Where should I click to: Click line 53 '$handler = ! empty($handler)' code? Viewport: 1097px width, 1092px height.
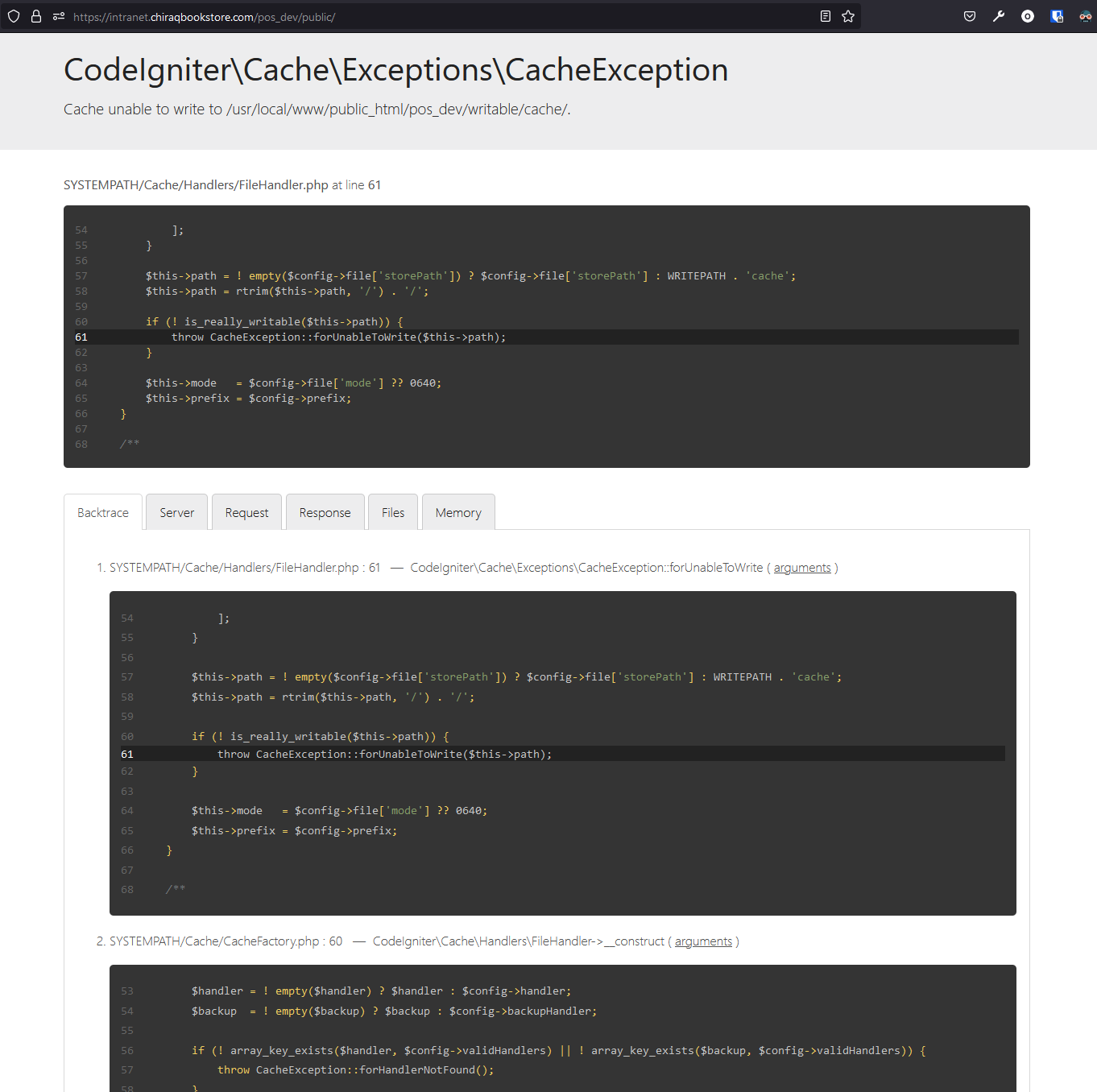(381, 991)
